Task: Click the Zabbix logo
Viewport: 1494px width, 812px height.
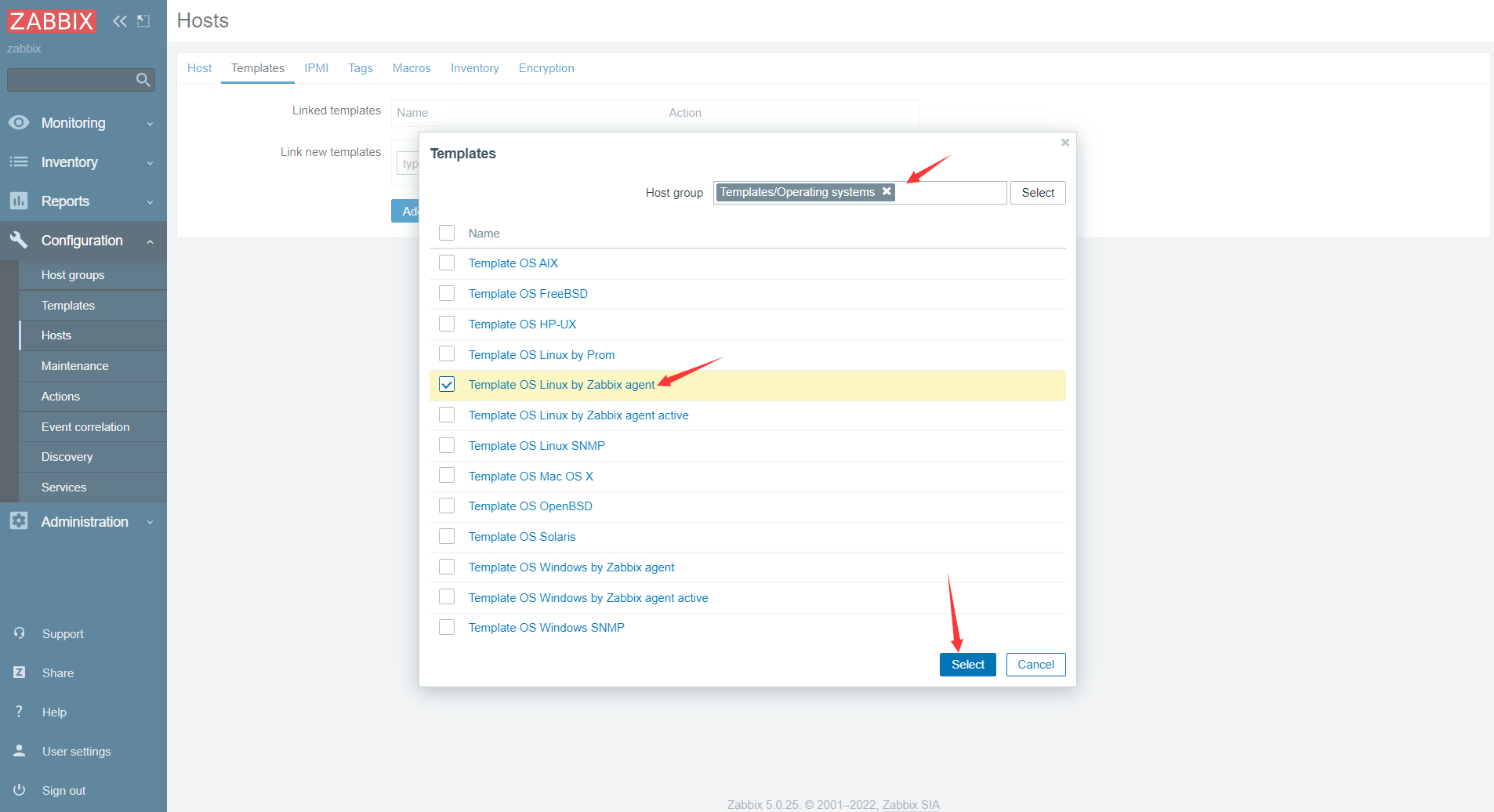Action: [x=52, y=20]
